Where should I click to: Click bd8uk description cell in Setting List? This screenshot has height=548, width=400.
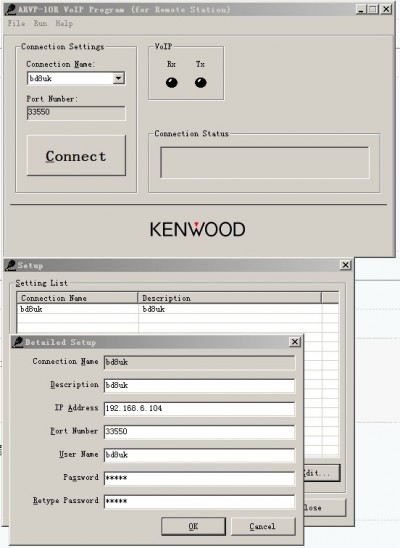(230, 309)
